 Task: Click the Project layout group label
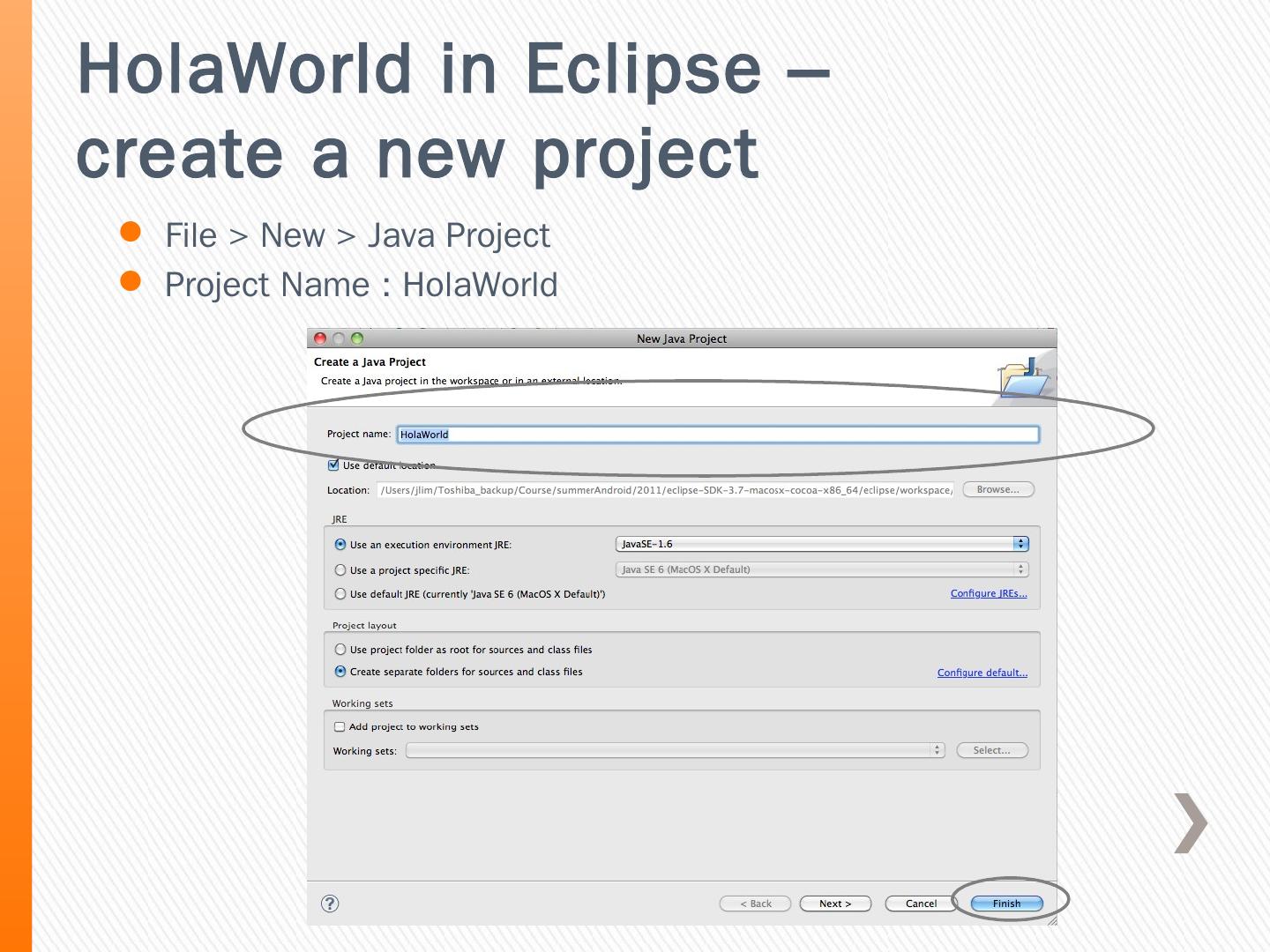[364, 625]
